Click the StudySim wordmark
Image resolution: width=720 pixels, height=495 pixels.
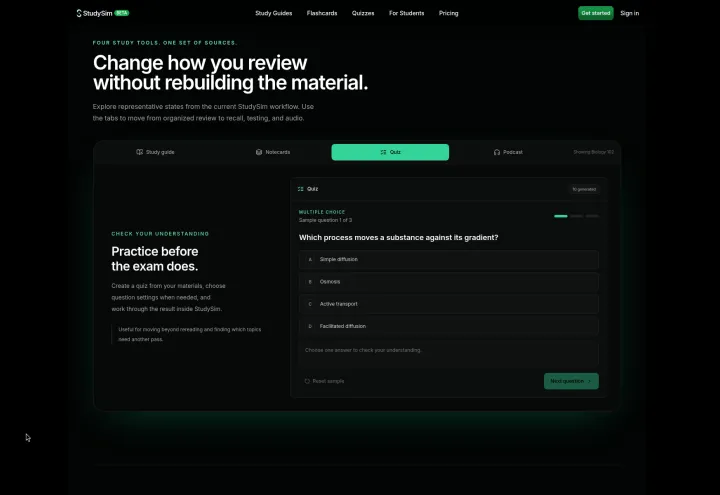[97, 13]
